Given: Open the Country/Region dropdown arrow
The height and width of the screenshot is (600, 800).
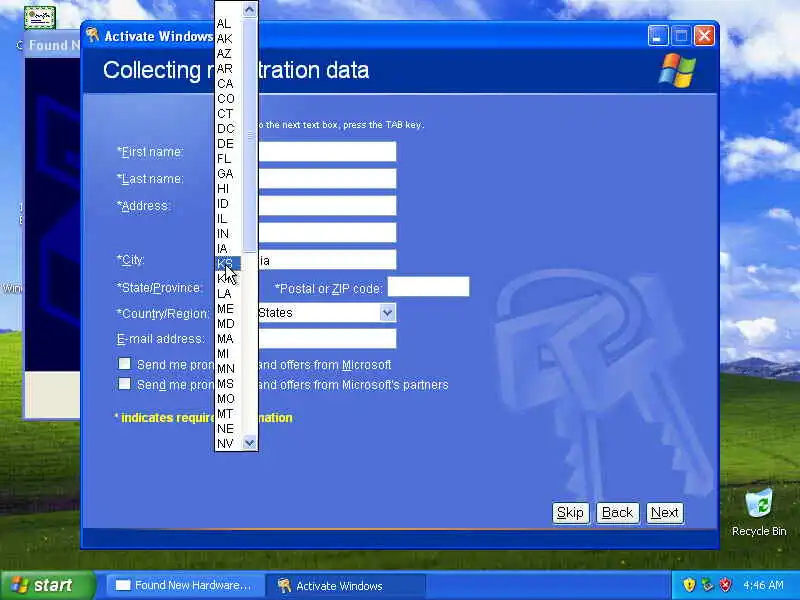Looking at the screenshot, I should click(x=387, y=313).
